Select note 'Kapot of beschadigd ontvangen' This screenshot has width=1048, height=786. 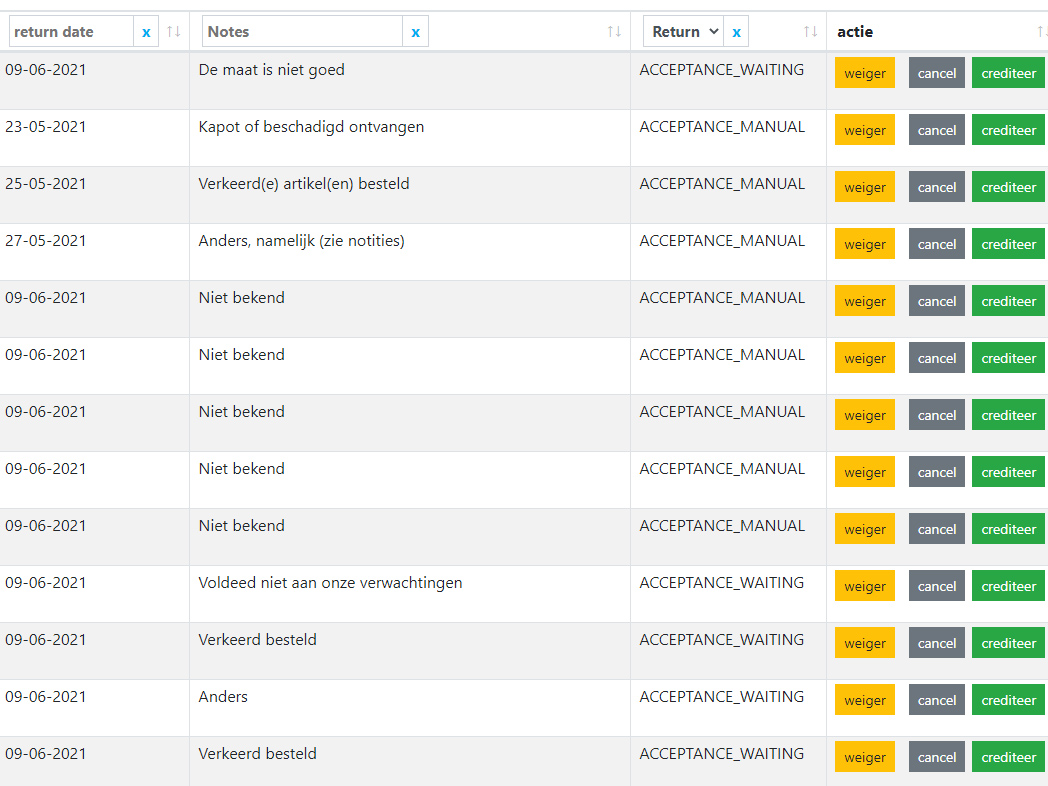click(311, 127)
